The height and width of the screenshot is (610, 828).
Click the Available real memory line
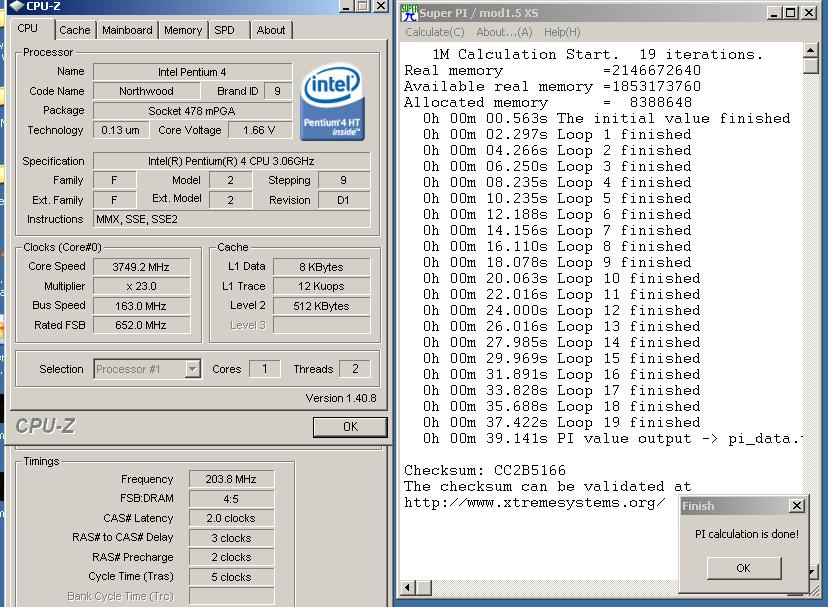(x=552, y=87)
